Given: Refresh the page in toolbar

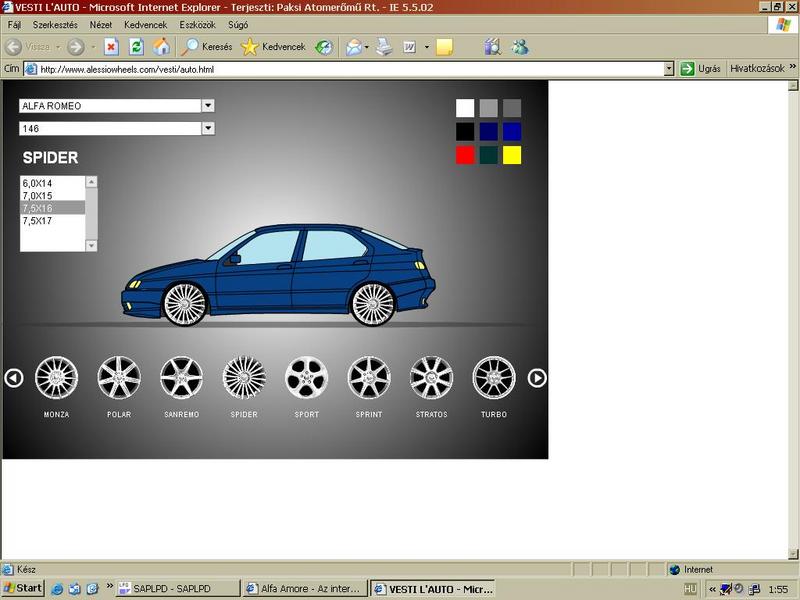Looking at the screenshot, I should click(x=136, y=47).
